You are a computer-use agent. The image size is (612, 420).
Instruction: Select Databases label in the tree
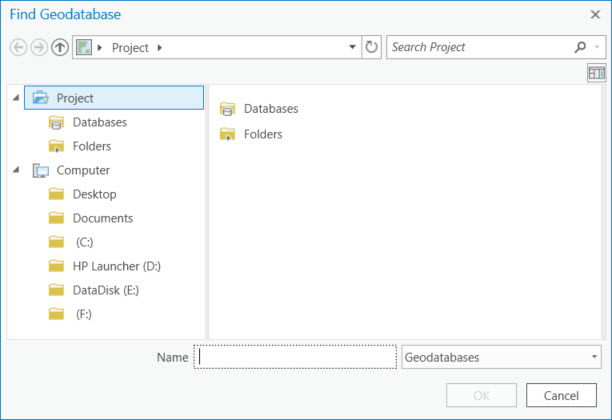[x=100, y=122]
